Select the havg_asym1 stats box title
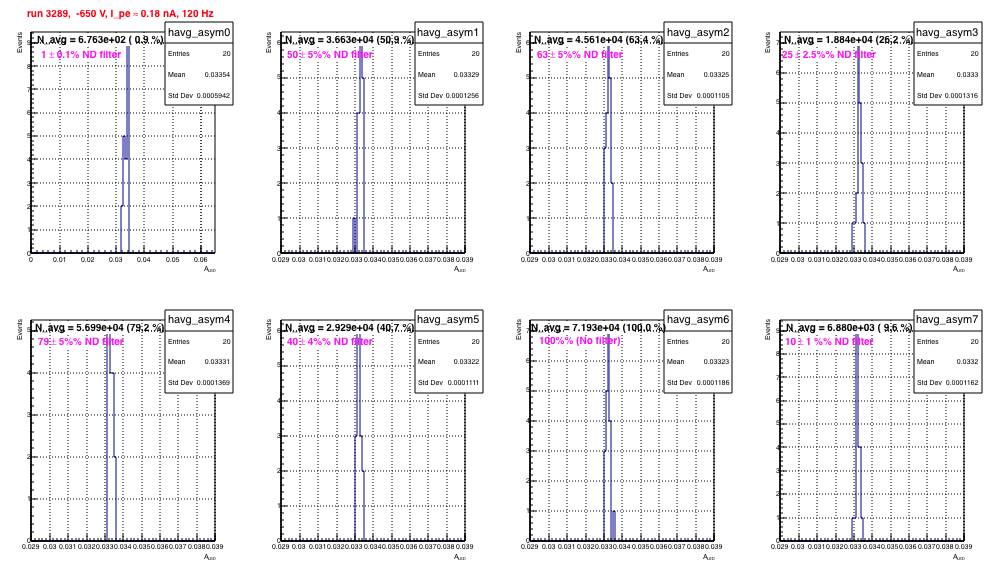Viewport: 998px width, 575px height. point(448,32)
